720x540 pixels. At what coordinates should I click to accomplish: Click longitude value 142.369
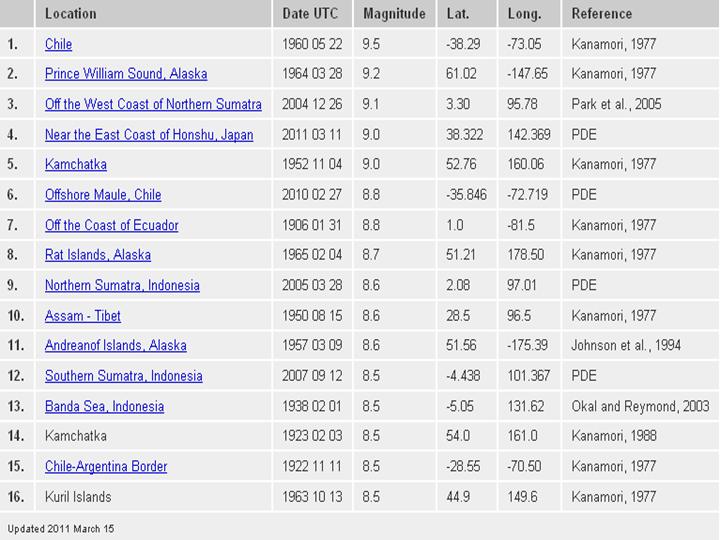[x=529, y=135]
